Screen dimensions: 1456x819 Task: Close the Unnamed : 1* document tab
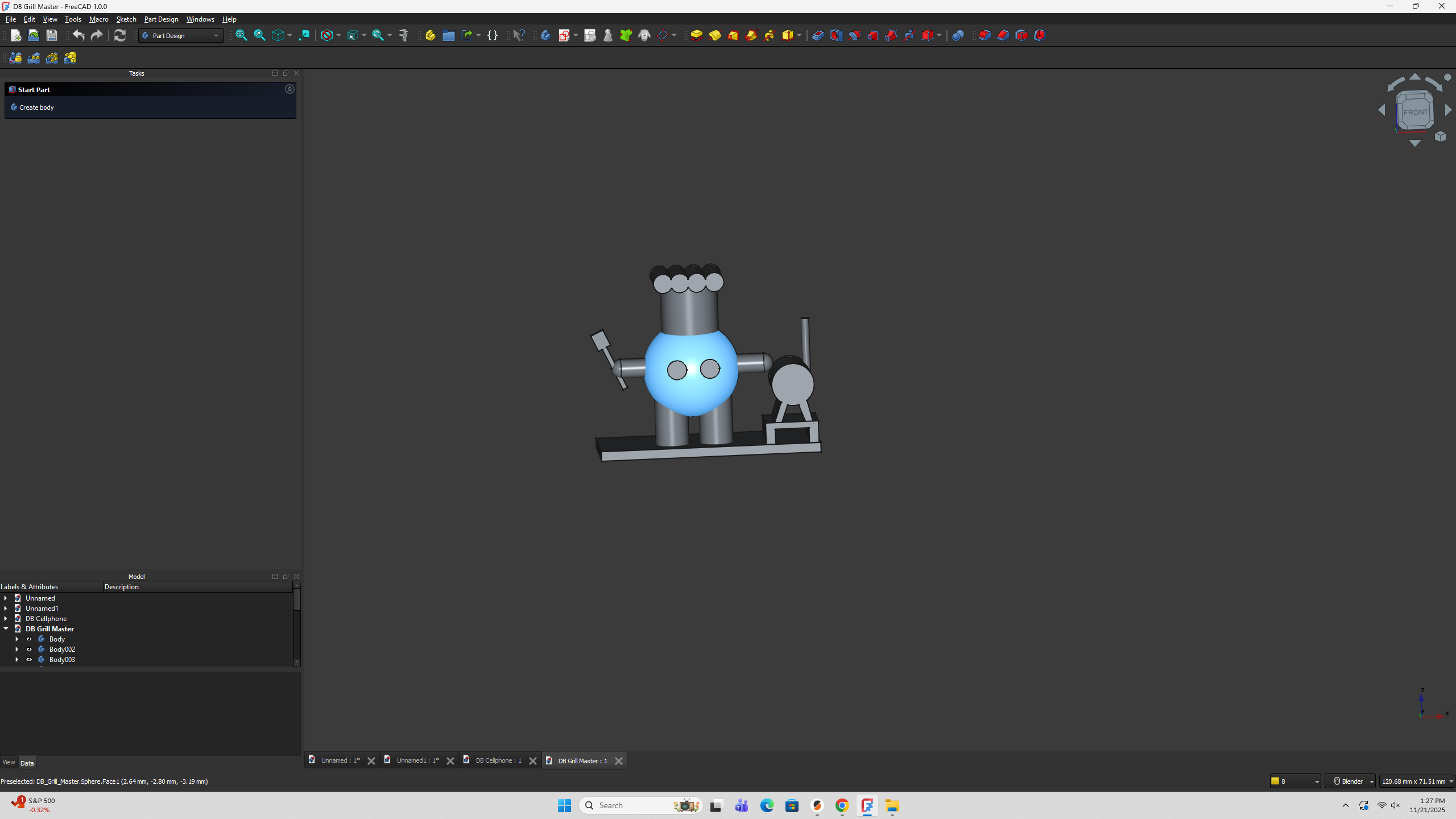tap(371, 761)
